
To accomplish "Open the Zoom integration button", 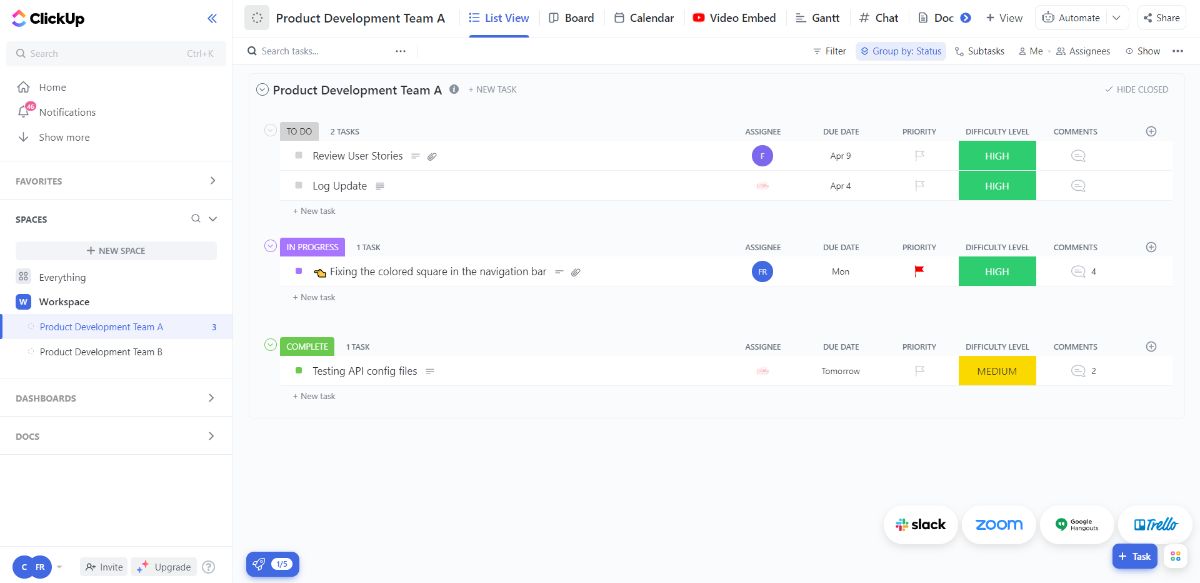I will [x=999, y=525].
